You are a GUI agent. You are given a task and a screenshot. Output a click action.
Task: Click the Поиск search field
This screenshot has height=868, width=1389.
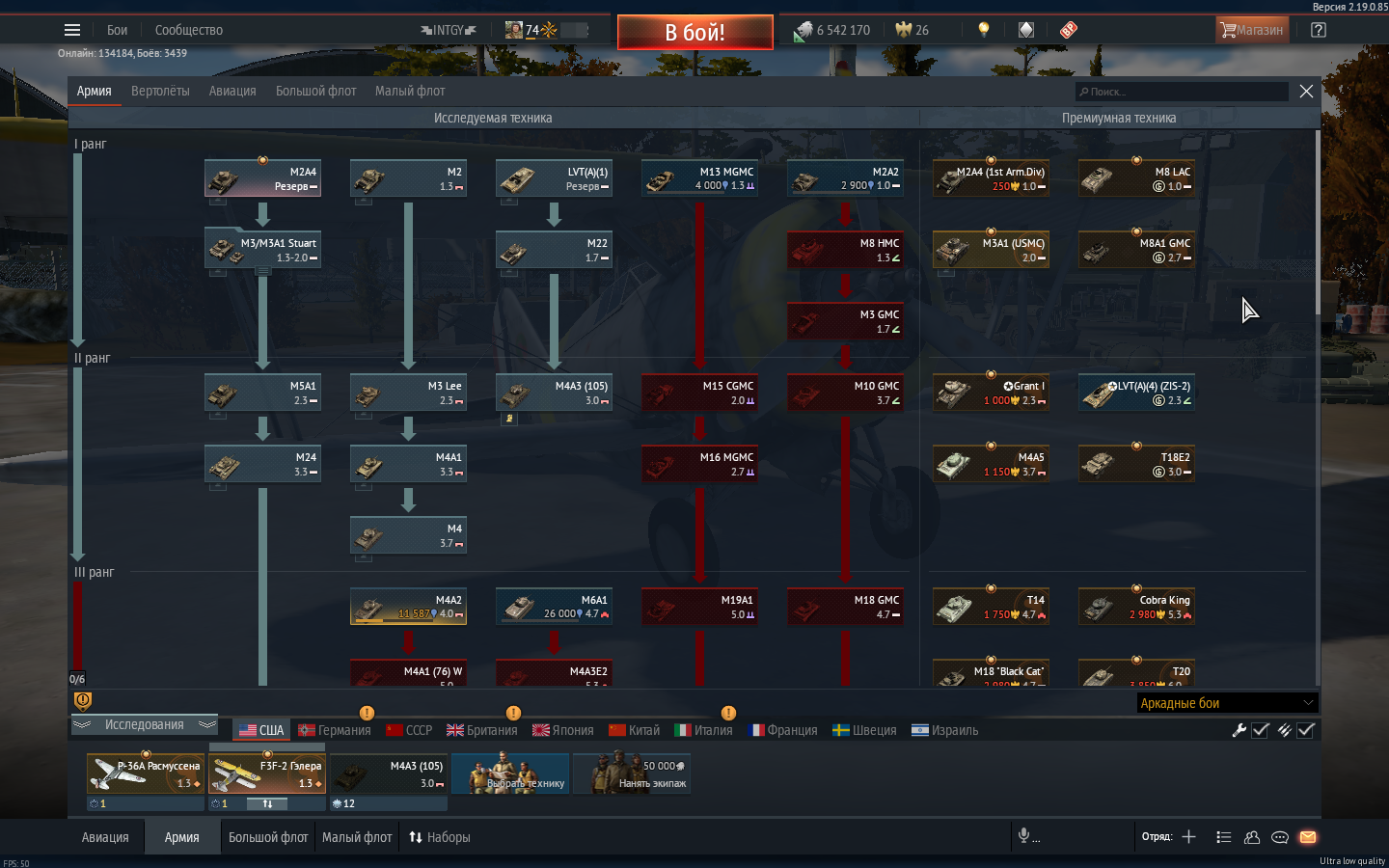coord(1182,92)
